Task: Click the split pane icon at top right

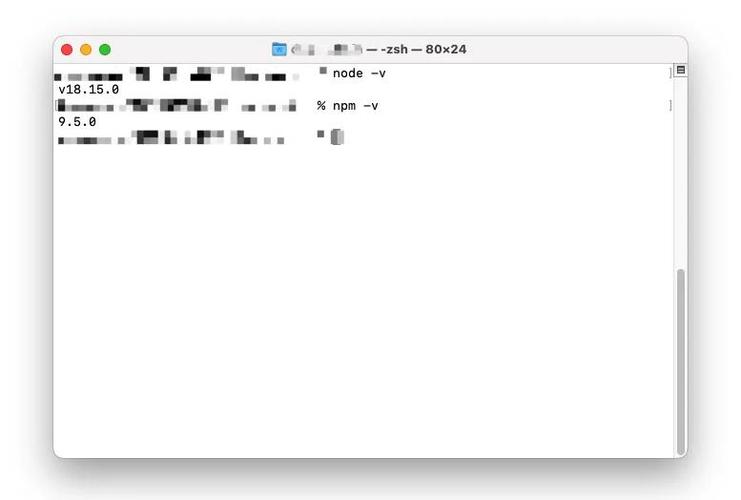Action: pyautogui.click(x=680, y=71)
